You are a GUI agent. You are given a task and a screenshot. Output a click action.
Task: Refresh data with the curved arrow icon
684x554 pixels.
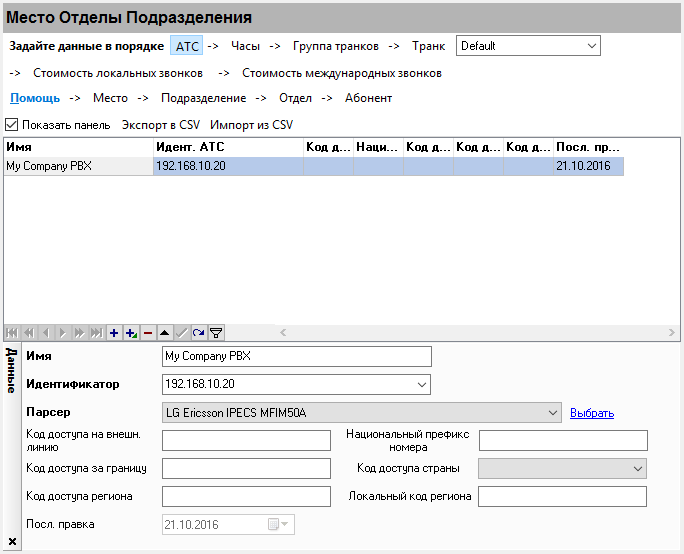point(199,333)
